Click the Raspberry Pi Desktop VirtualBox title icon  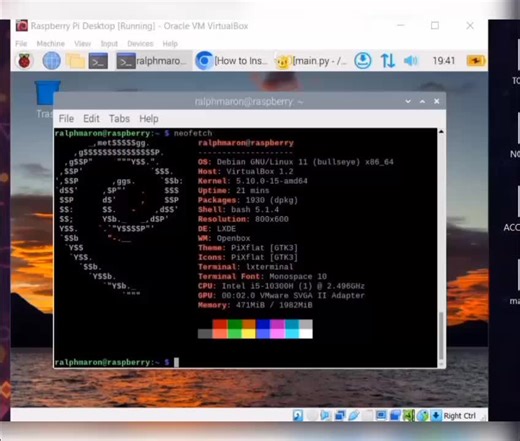click(22, 26)
